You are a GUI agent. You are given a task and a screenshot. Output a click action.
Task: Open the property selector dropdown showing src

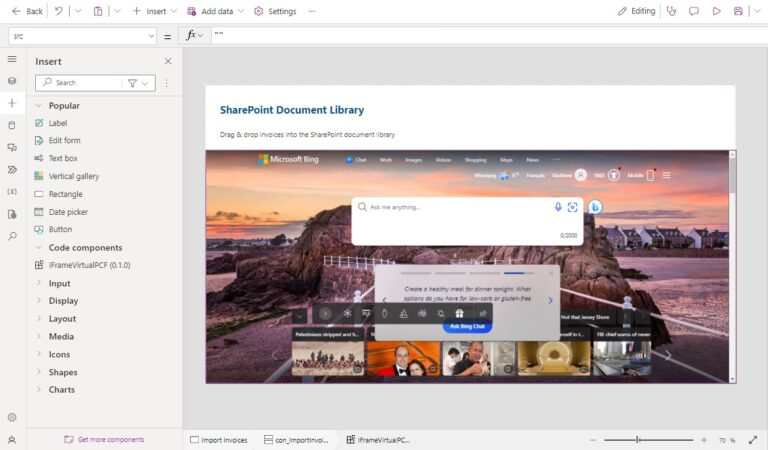tap(82, 36)
